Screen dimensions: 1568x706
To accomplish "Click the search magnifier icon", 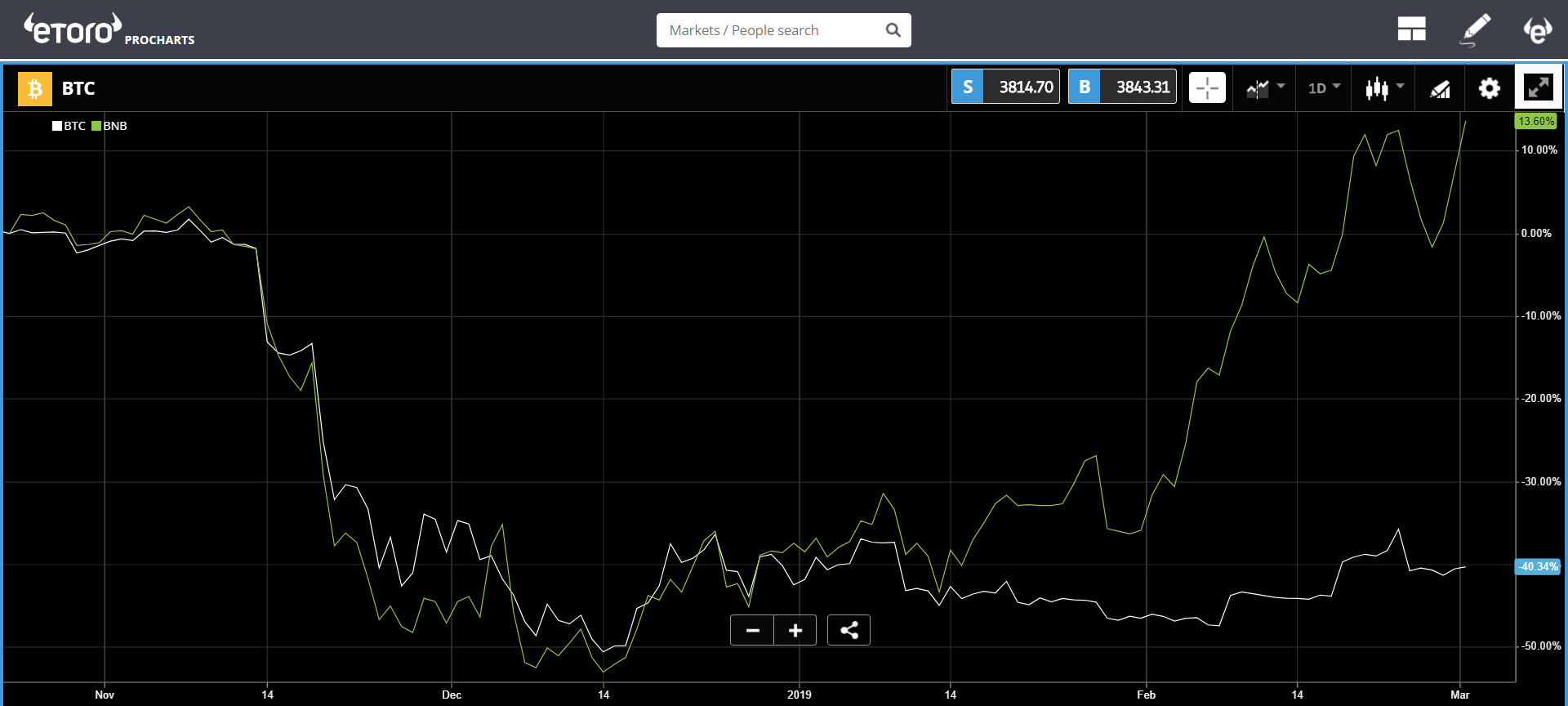I will pyautogui.click(x=893, y=30).
